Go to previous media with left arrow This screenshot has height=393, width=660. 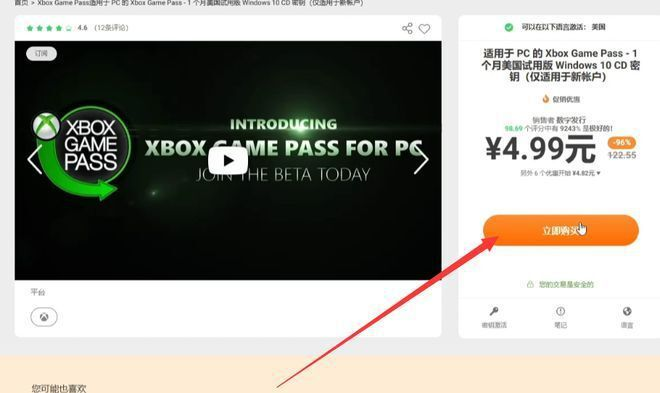coord(34,159)
